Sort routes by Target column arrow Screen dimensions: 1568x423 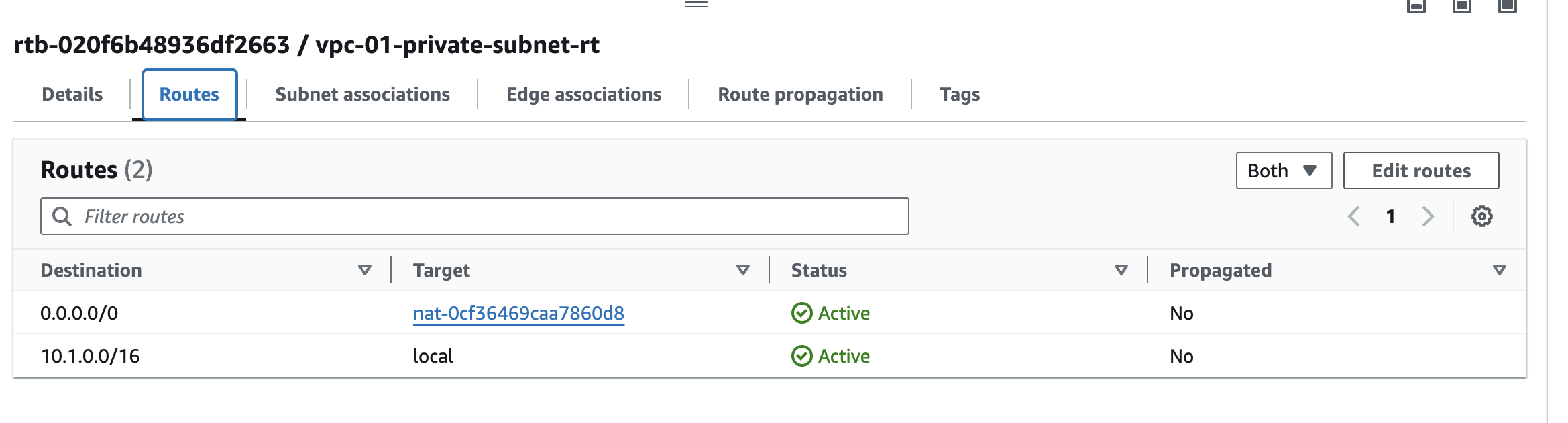click(743, 270)
